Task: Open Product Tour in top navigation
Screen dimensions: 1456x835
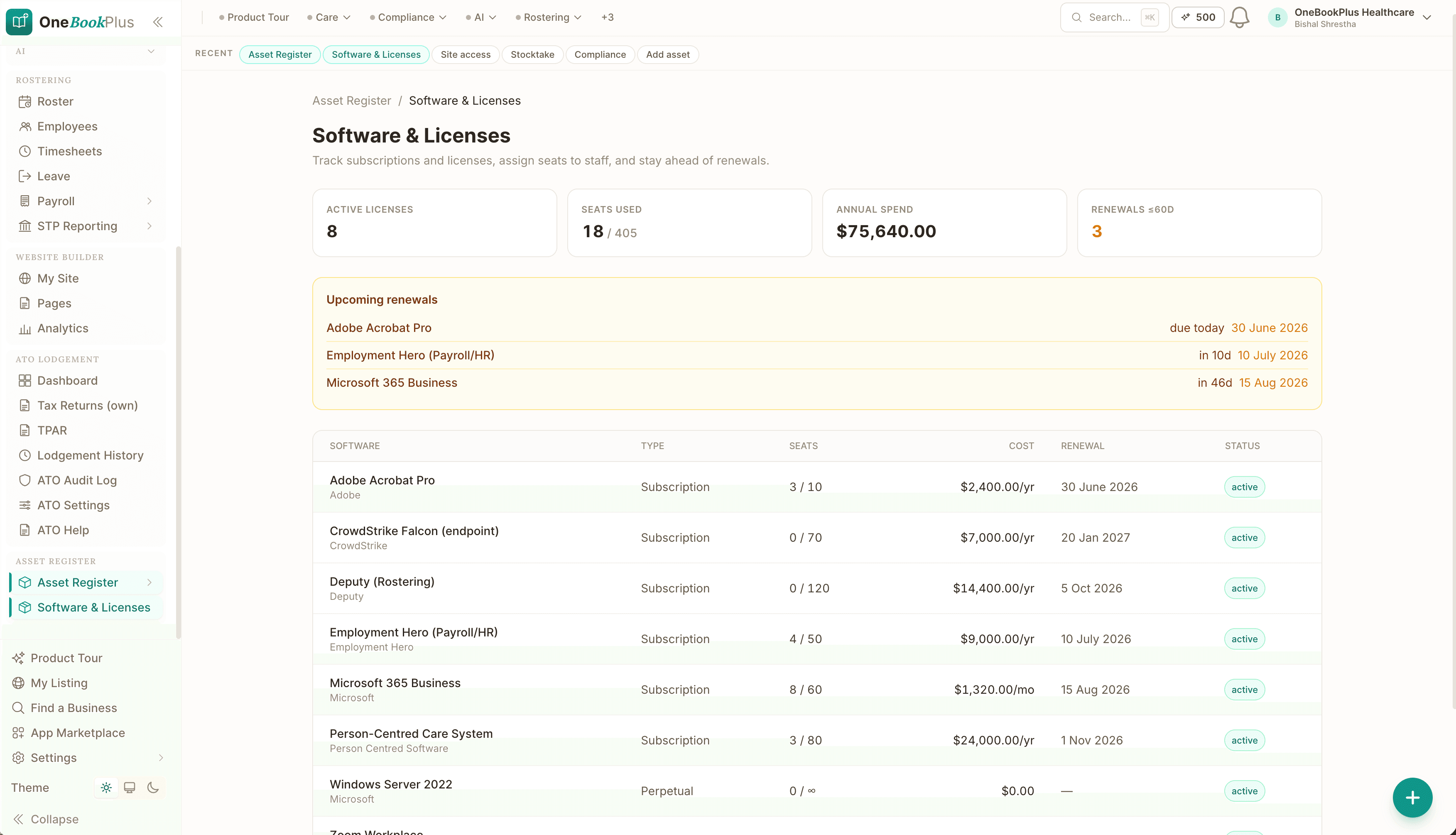Action: coord(254,17)
